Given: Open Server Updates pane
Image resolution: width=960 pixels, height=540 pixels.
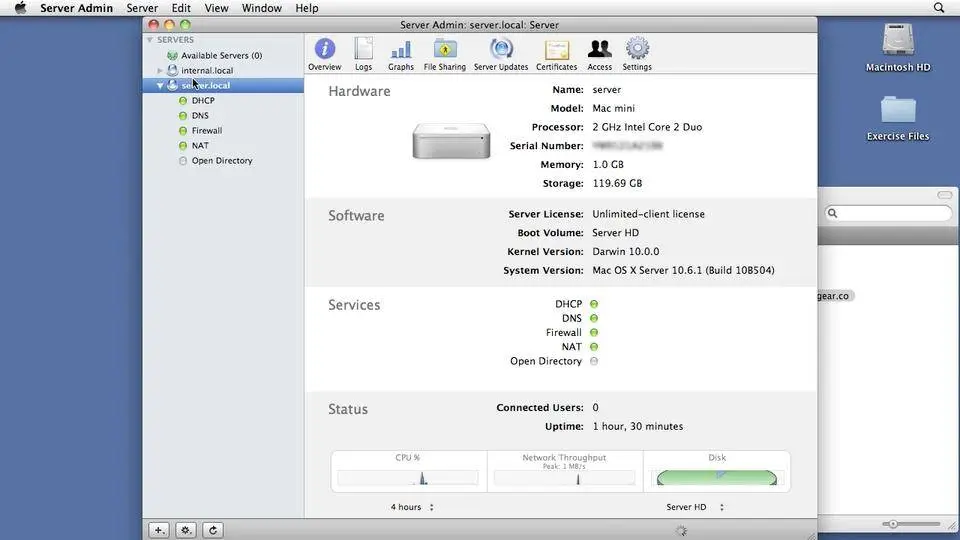Looking at the screenshot, I should click(x=501, y=54).
